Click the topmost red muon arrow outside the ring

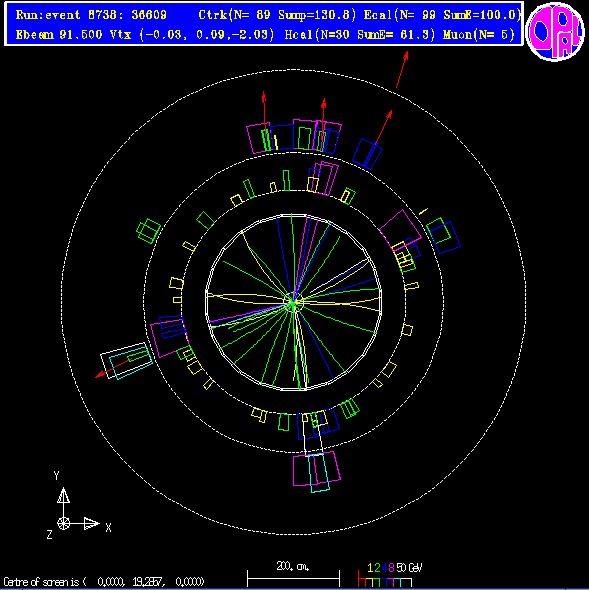(x=402, y=70)
